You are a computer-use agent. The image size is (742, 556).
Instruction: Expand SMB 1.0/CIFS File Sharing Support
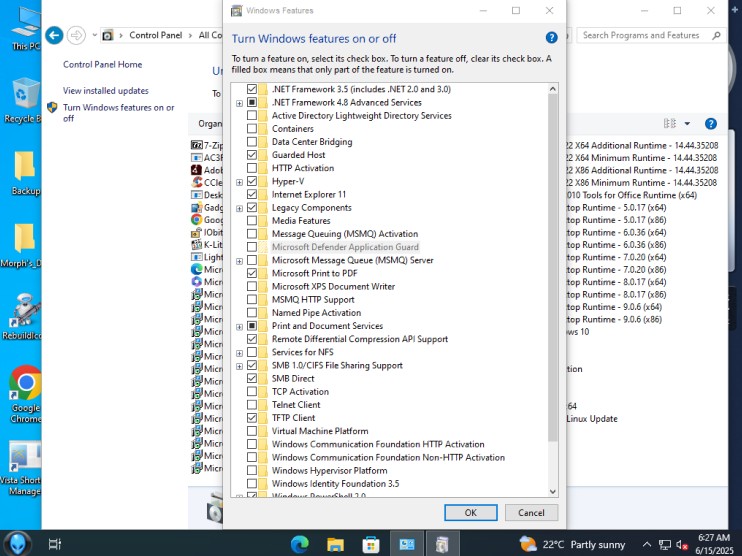point(239,366)
